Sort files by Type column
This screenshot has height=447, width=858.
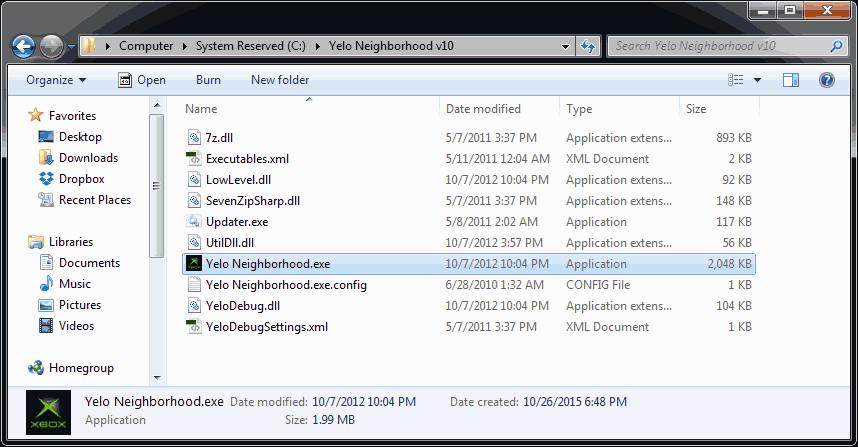point(579,109)
